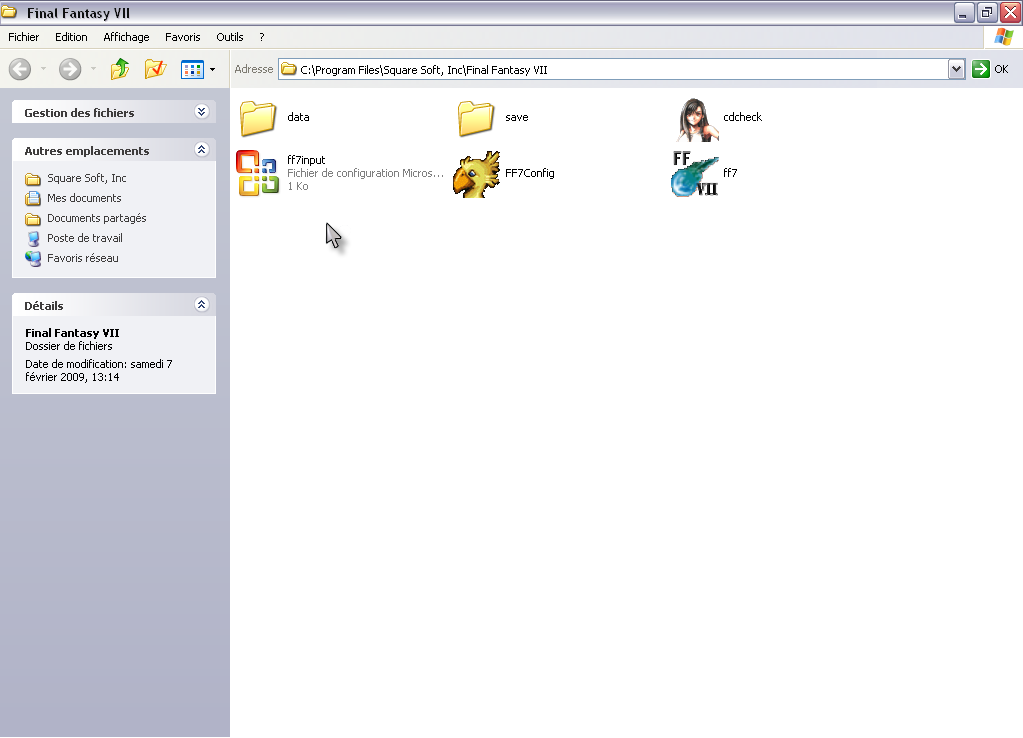
Task: Open the Forward history dropdown arrow
Action: [x=93, y=69]
